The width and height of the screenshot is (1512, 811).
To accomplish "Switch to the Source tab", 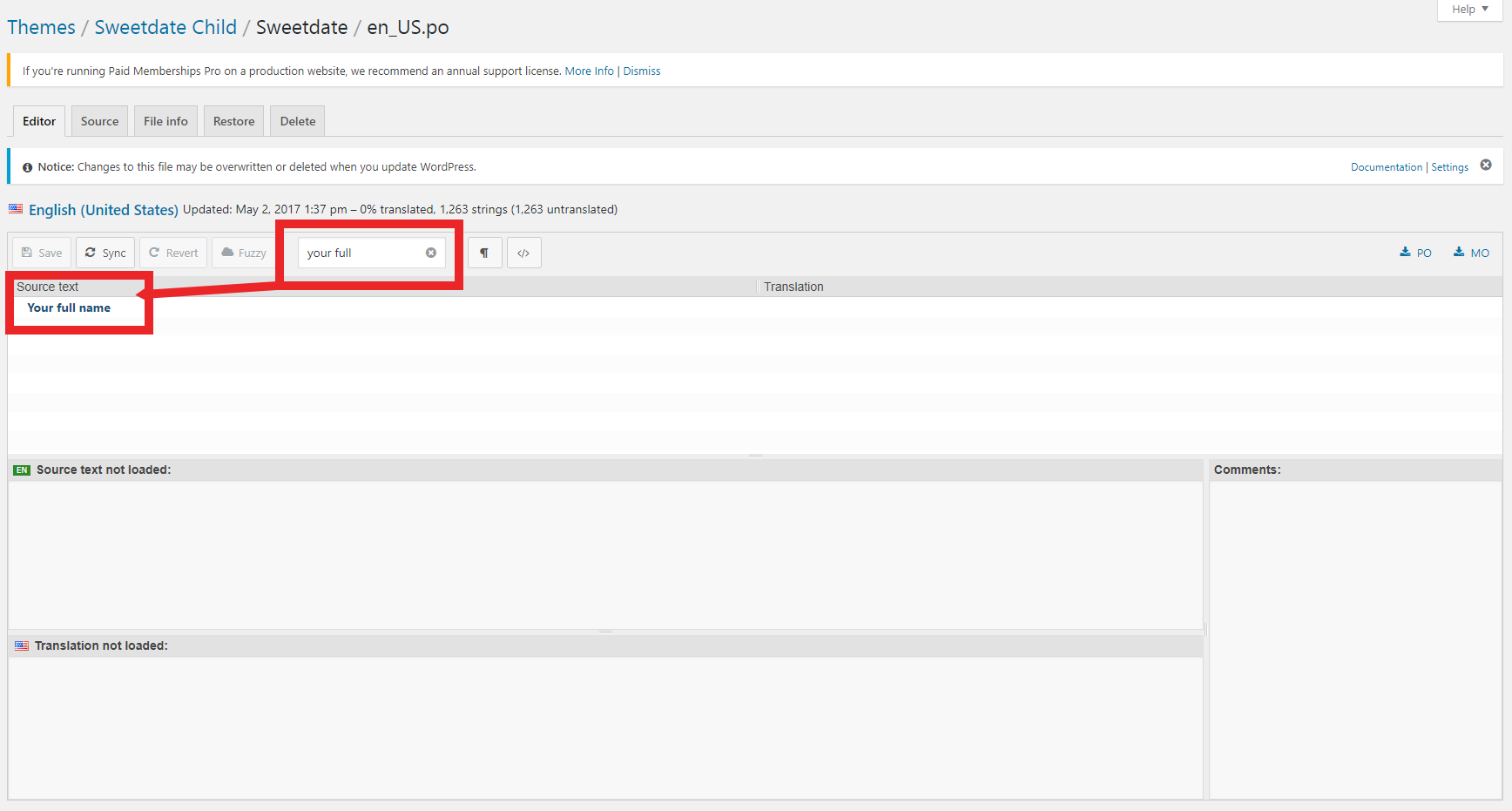I will pyautogui.click(x=99, y=121).
